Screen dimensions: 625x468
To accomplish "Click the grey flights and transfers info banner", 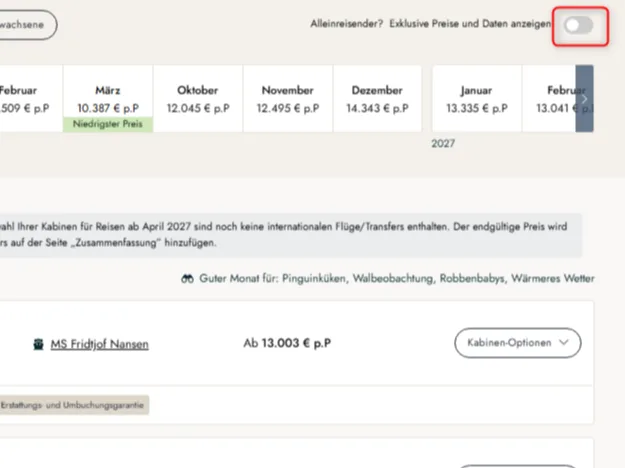I will [290, 233].
